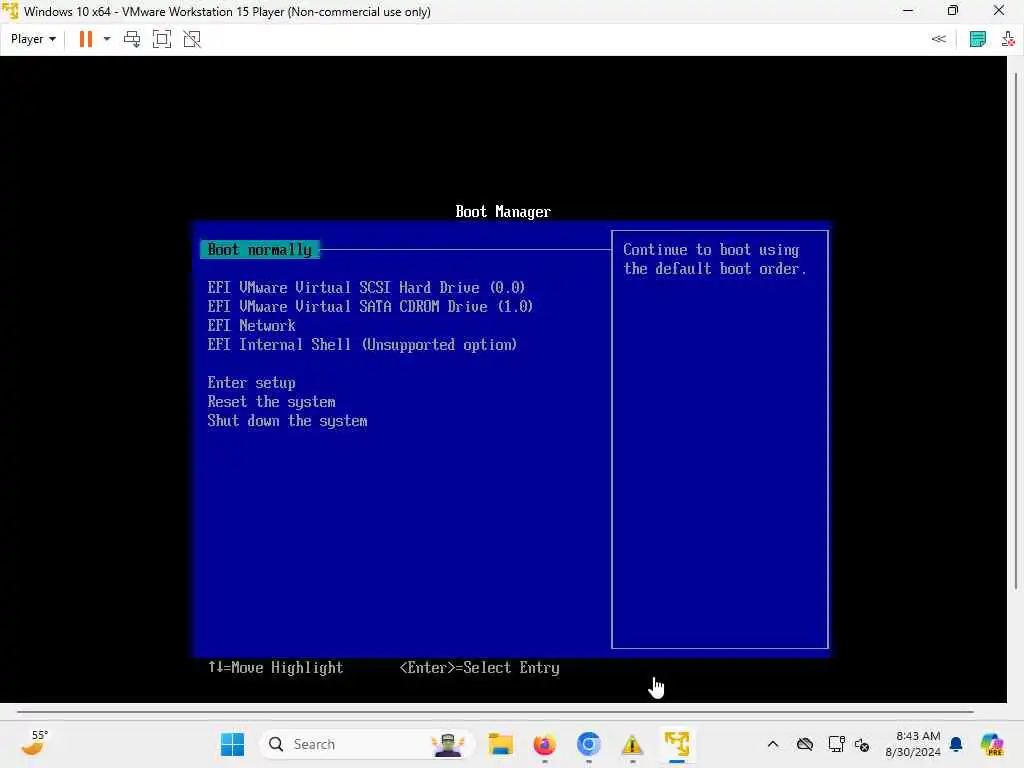Send Ctrl+Alt+Del to the VM

132,39
